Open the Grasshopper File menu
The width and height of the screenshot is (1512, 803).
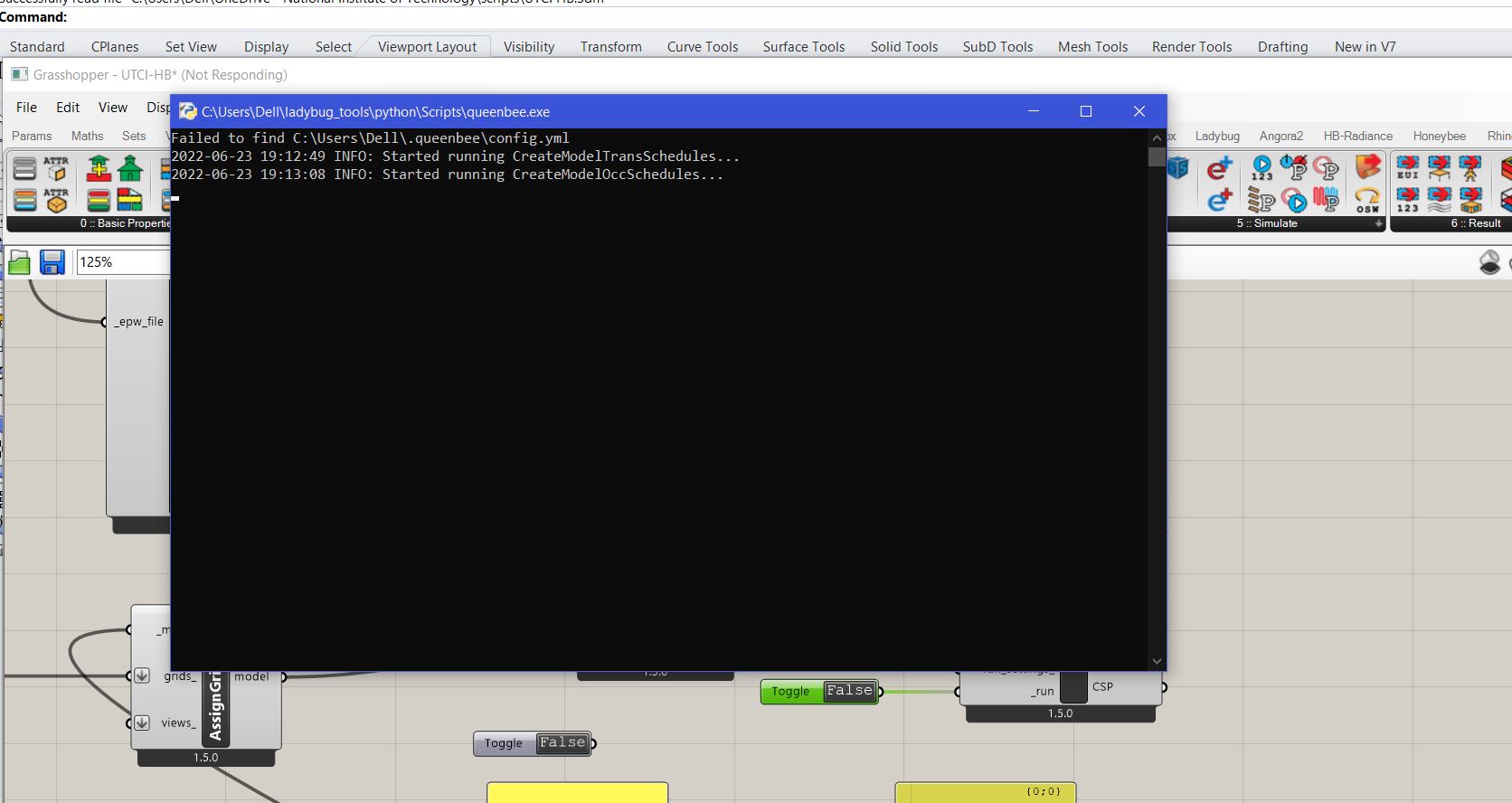point(27,108)
